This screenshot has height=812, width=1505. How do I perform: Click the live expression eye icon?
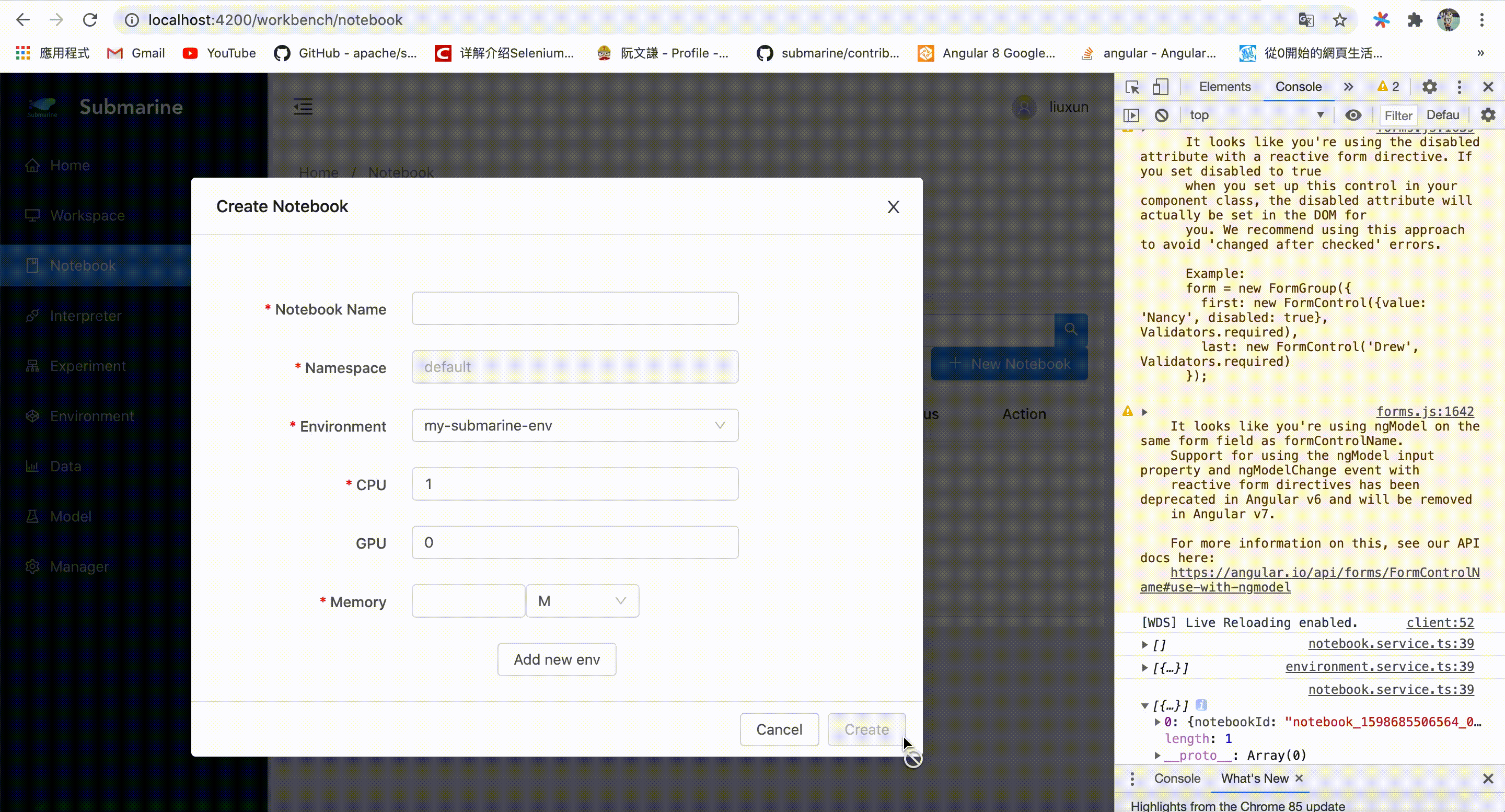tap(1353, 115)
